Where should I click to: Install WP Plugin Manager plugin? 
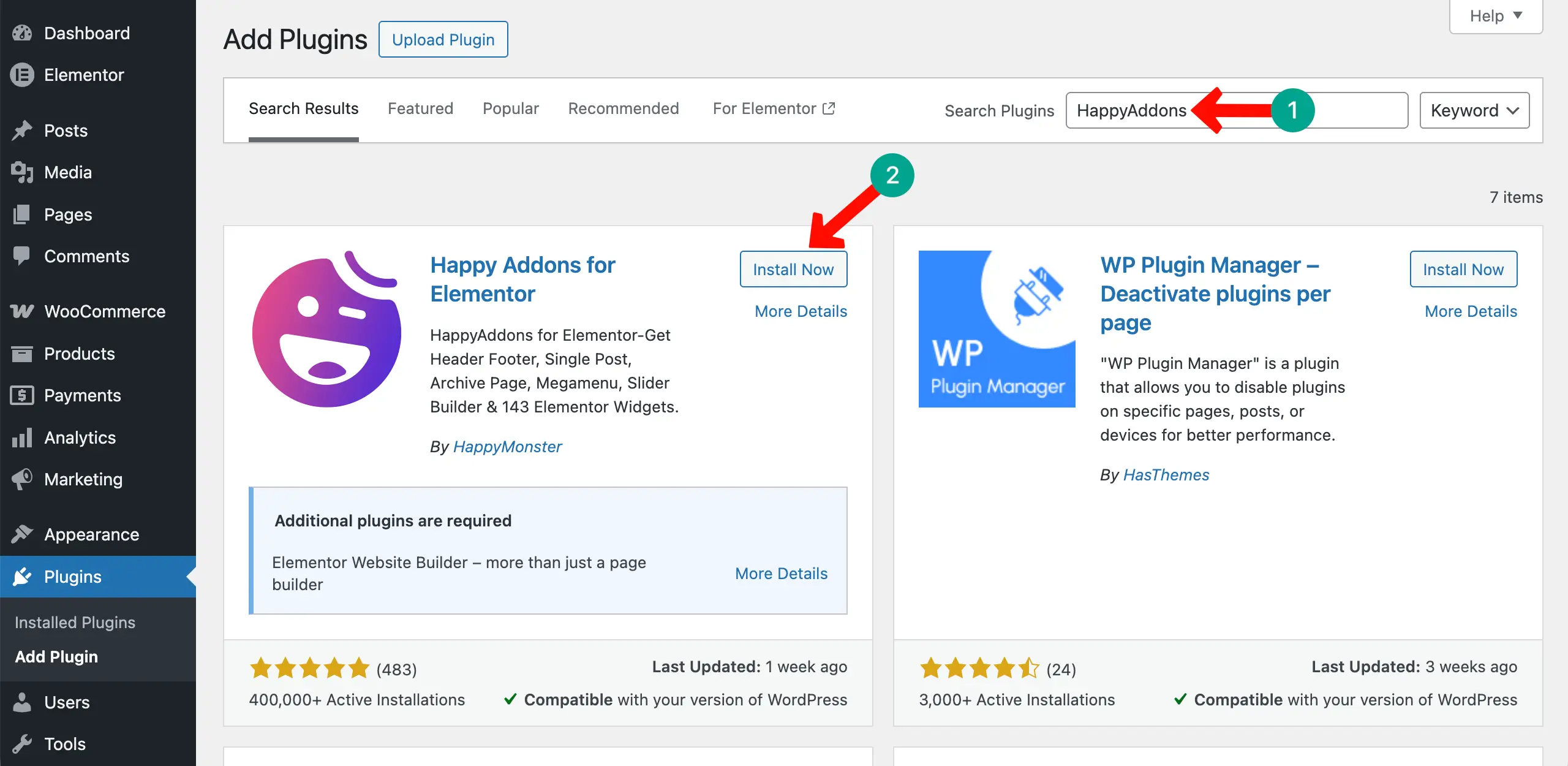tap(1463, 269)
